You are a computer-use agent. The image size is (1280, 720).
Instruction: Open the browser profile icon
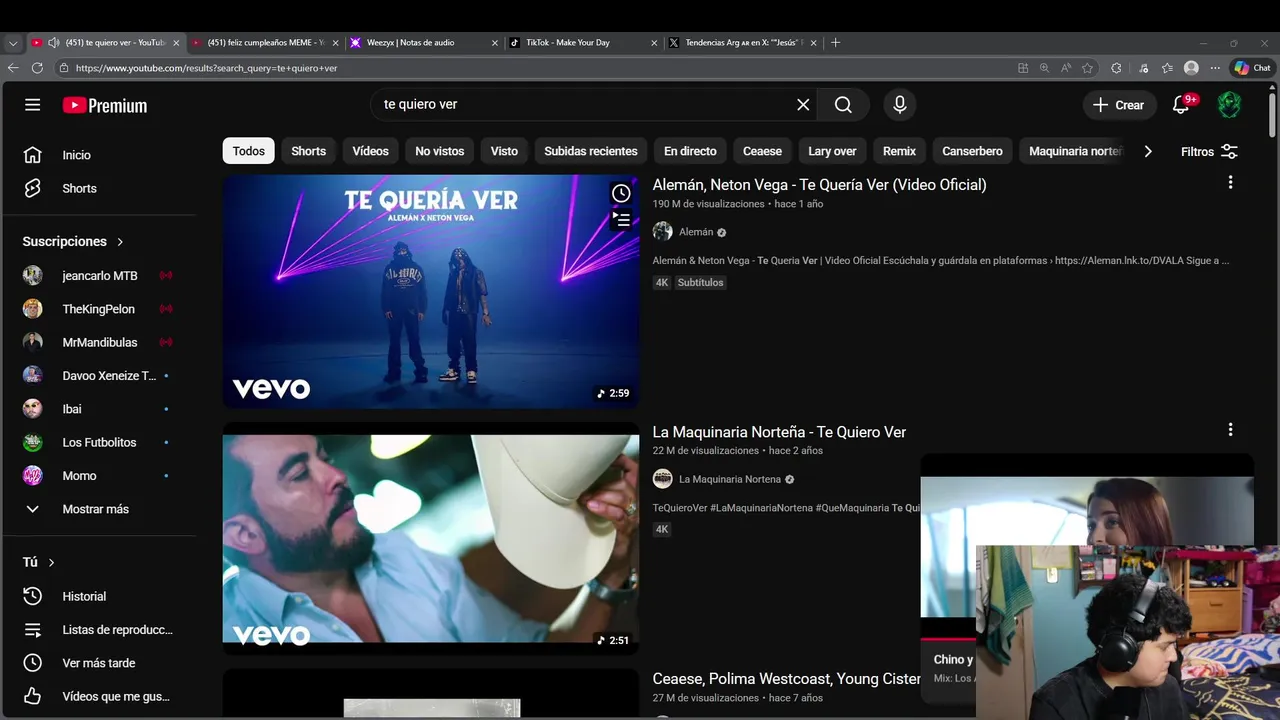pos(1191,68)
